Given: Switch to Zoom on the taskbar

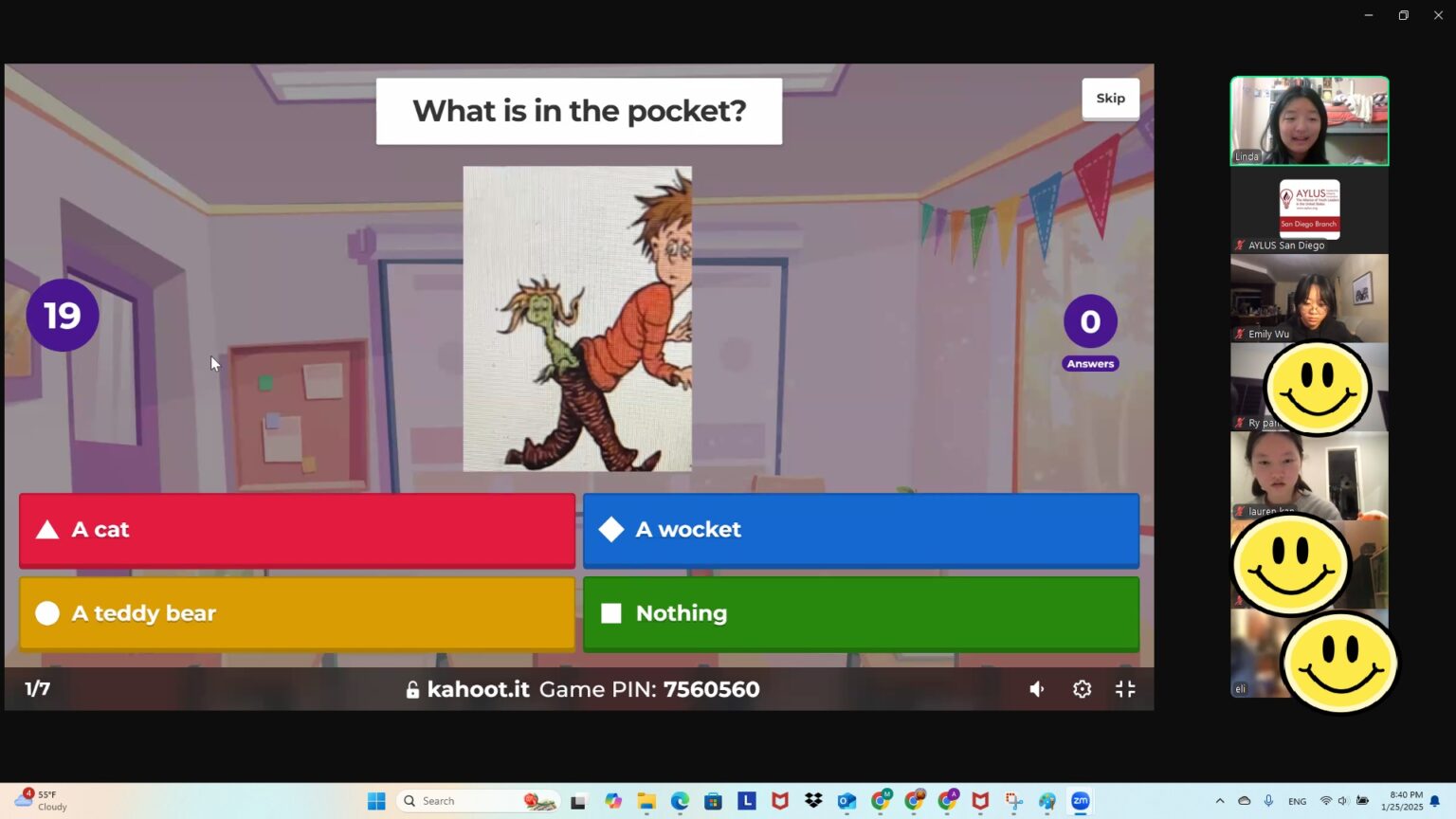Looking at the screenshot, I should 1081,801.
